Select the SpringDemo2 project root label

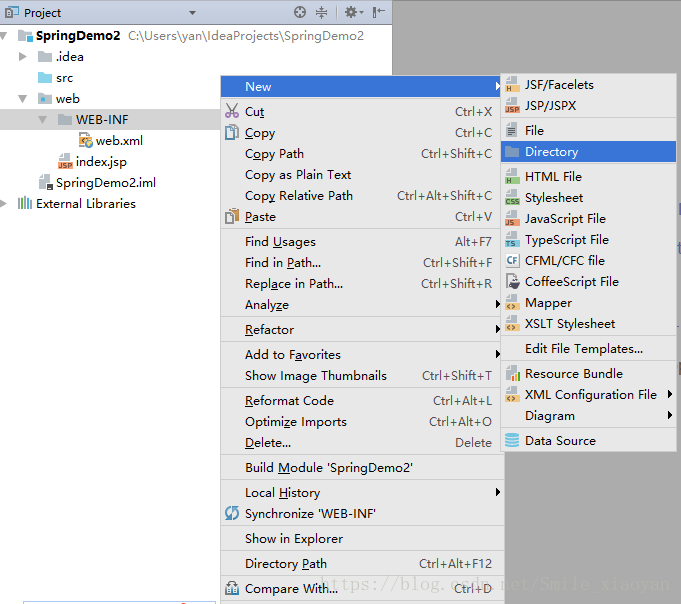pos(78,36)
